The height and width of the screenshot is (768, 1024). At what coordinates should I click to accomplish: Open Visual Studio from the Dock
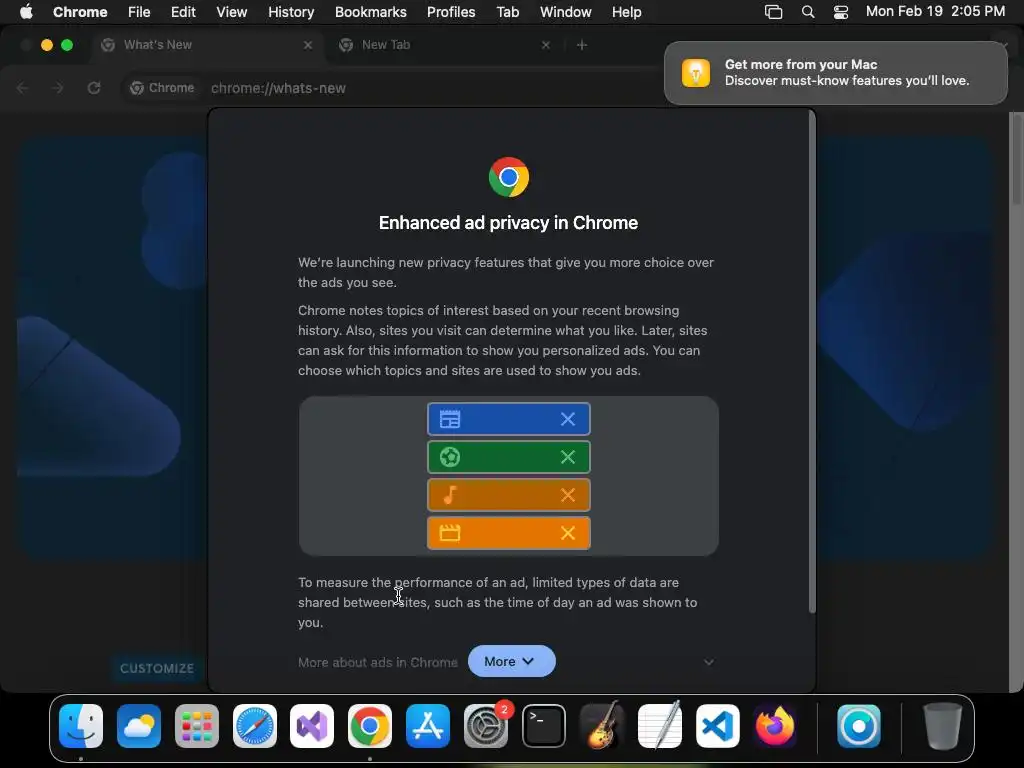click(312, 726)
